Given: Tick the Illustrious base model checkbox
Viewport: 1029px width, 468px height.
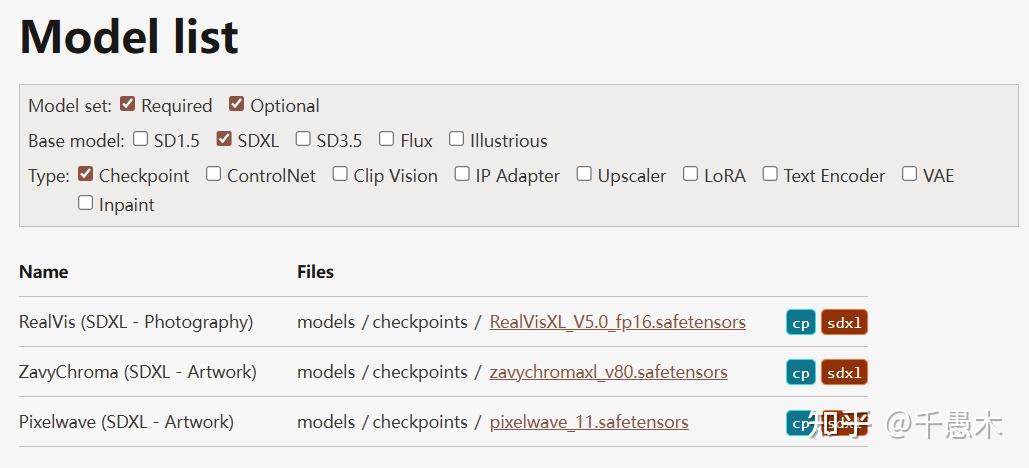Looking at the screenshot, I should coord(456,139).
